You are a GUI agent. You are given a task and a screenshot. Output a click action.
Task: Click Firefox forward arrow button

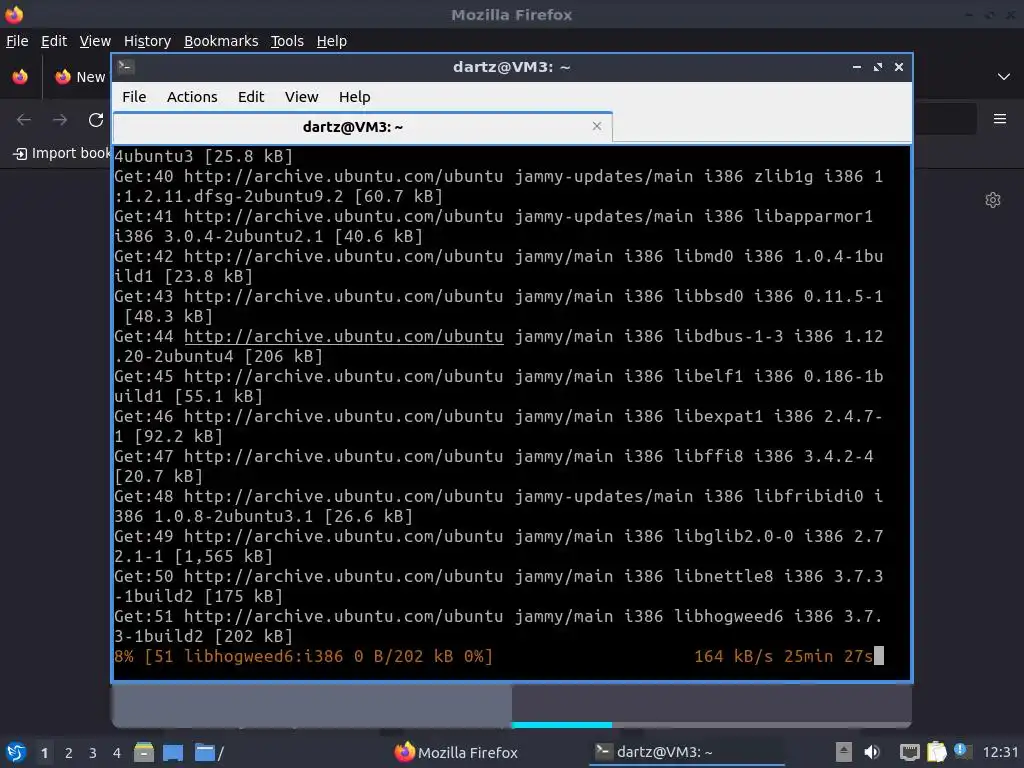pyautogui.click(x=60, y=120)
